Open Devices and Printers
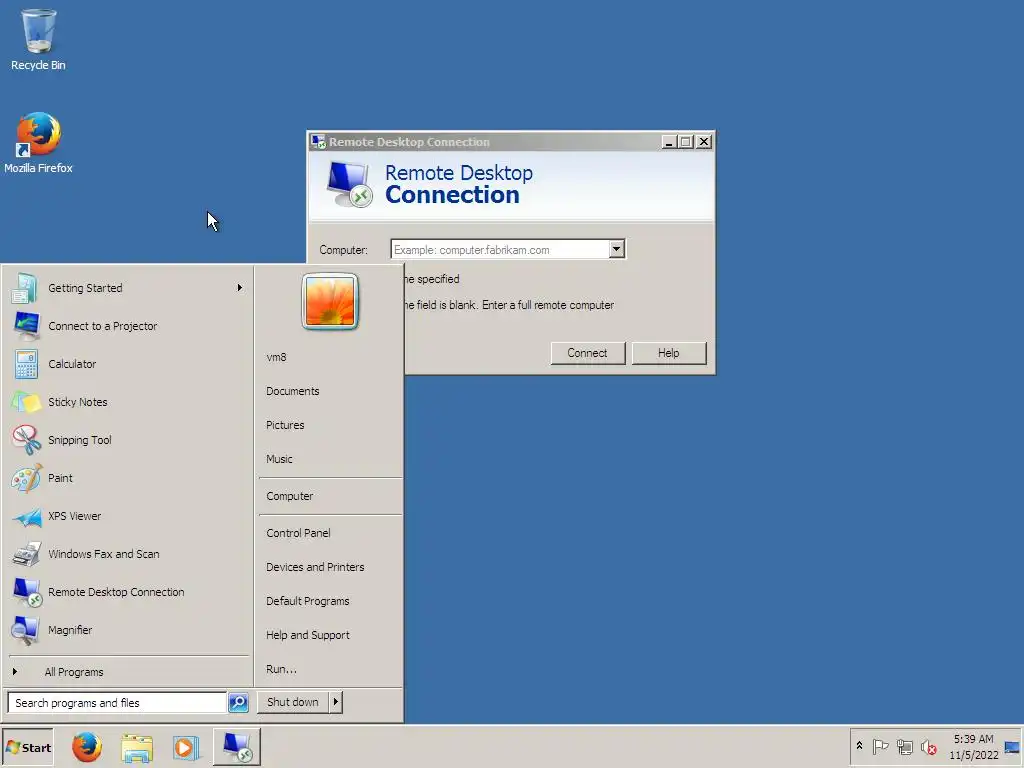 tap(315, 567)
